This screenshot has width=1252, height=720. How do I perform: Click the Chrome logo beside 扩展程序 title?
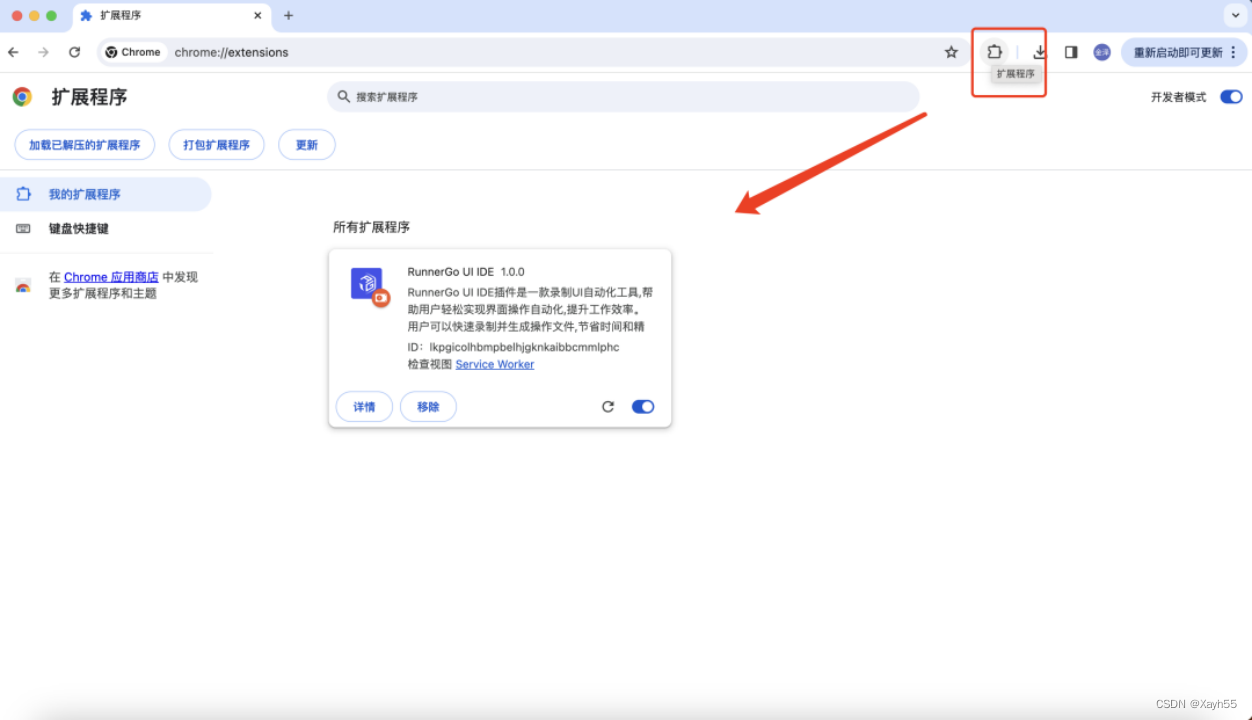tap(22, 97)
